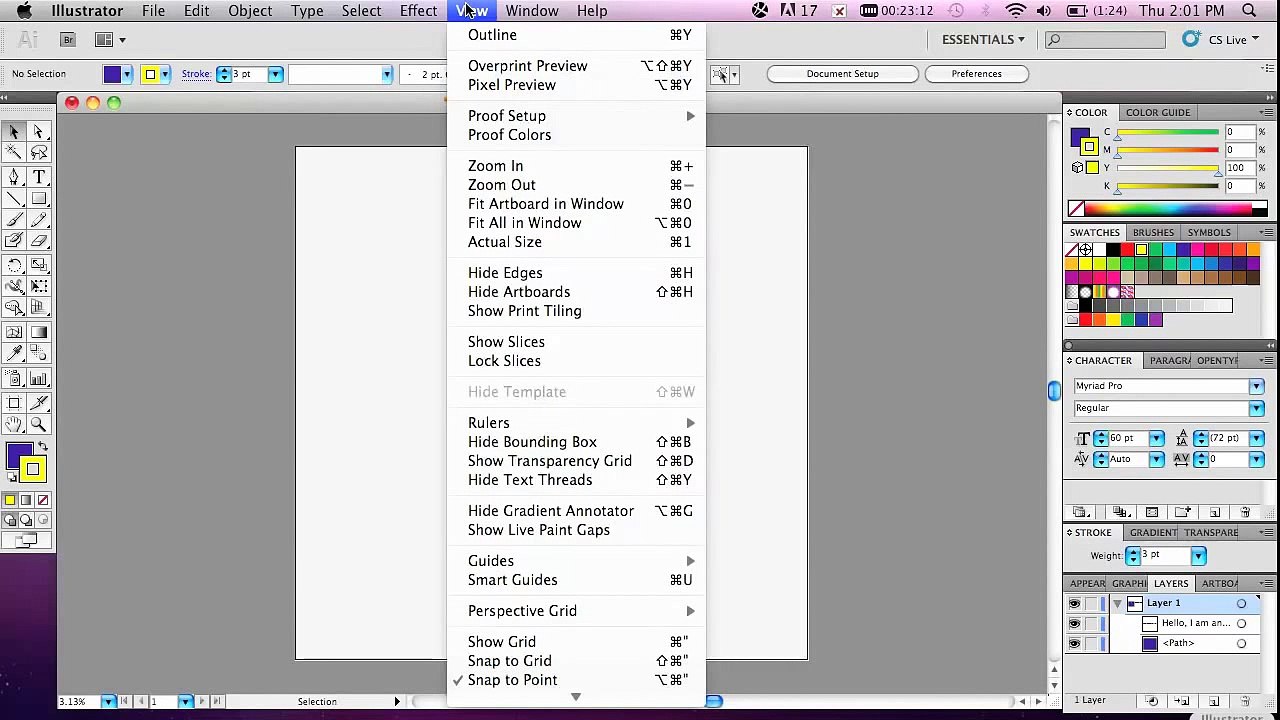Open the File menu
1280x720 pixels.
153,11
